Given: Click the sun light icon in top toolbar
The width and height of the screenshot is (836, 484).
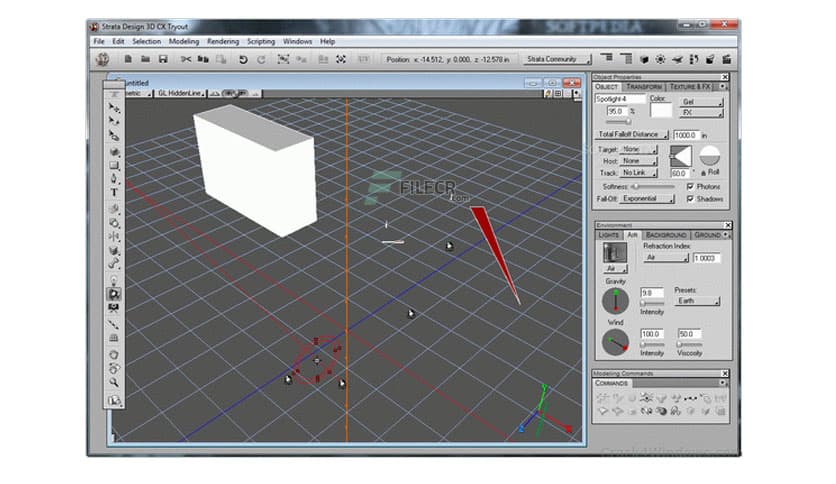Looking at the screenshot, I should pos(661,59).
